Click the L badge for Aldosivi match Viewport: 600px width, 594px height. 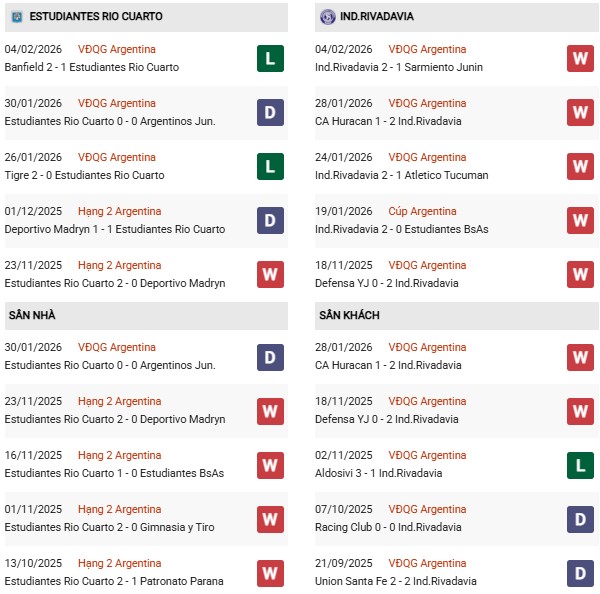coord(580,464)
